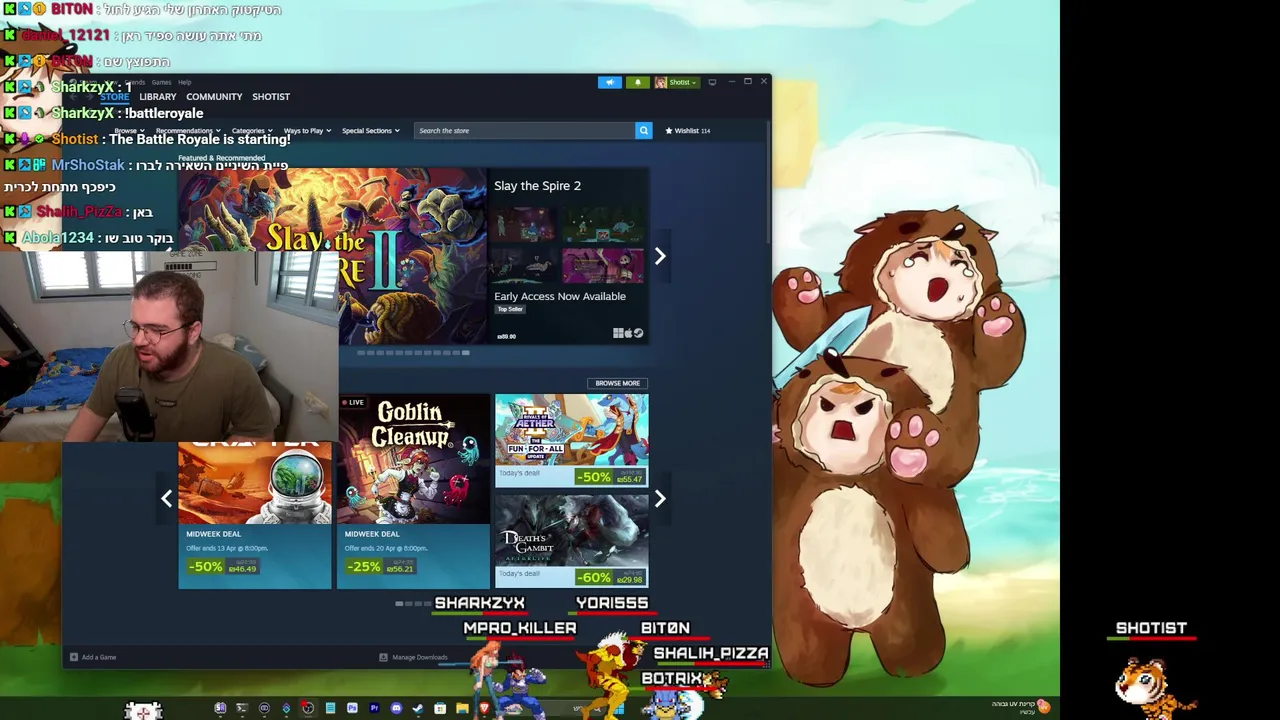Open the Death's Gambit deal
The height and width of the screenshot is (720, 1280).
pyautogui.click(x=571, y=540)
